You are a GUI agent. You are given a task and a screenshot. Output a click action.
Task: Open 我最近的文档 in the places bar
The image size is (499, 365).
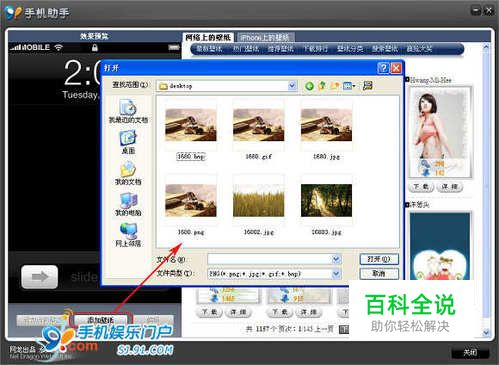pos(128,112)
